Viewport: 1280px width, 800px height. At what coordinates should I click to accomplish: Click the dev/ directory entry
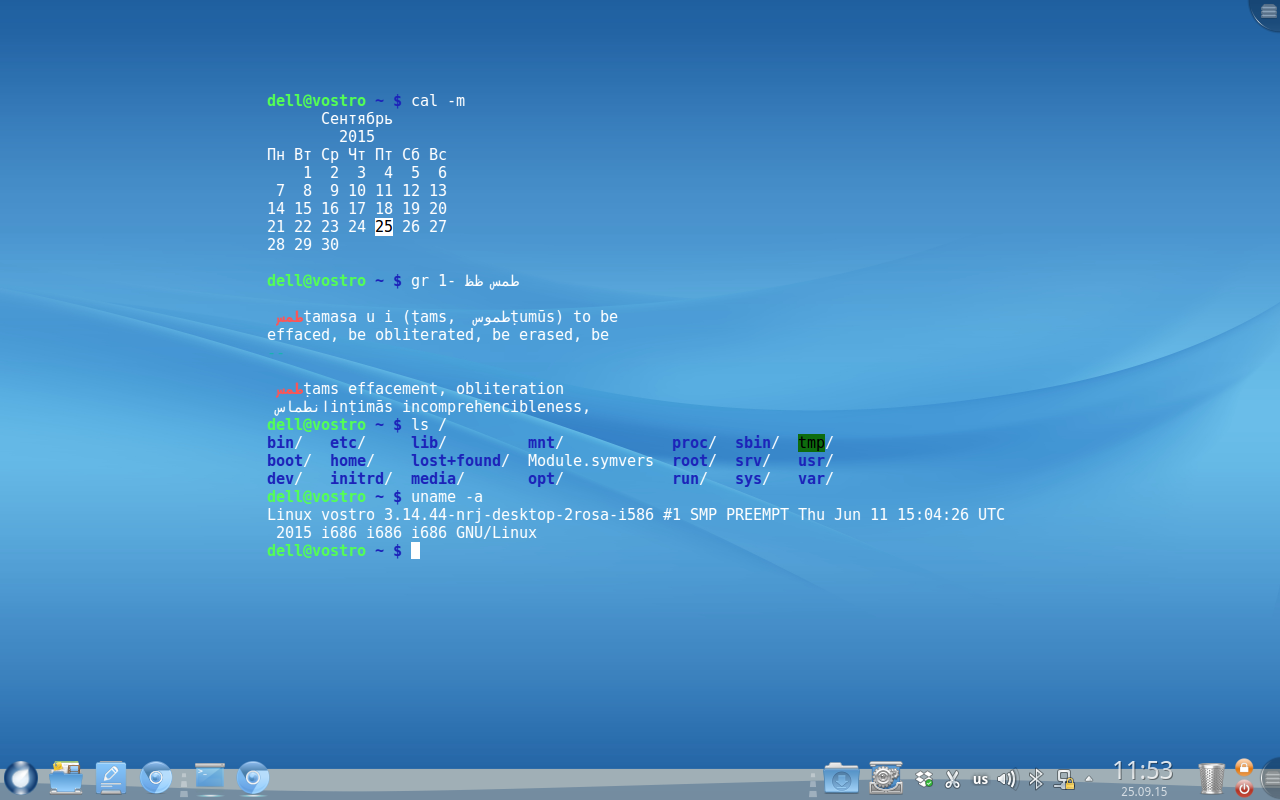[x=285, y=479]
